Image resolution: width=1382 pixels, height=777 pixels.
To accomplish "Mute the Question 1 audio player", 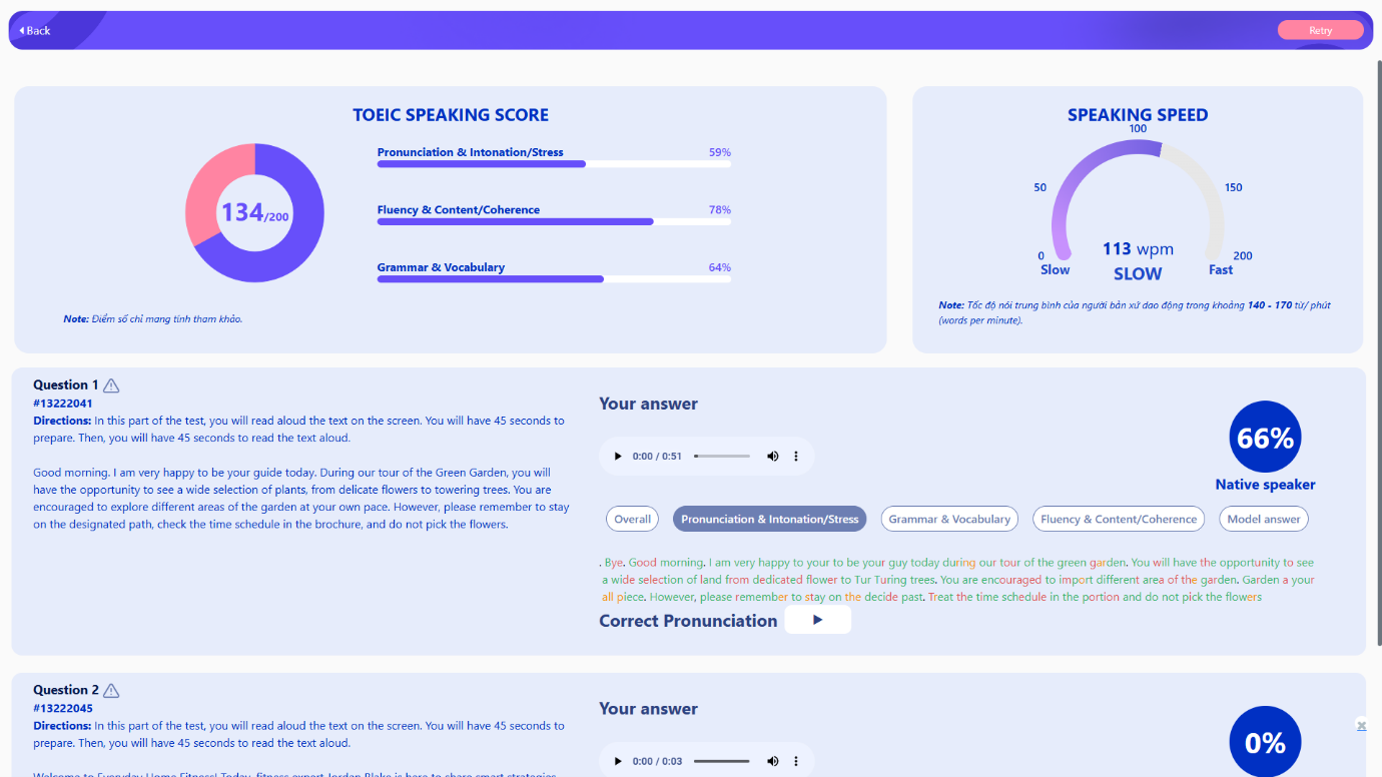I will (x=772, y=456).
